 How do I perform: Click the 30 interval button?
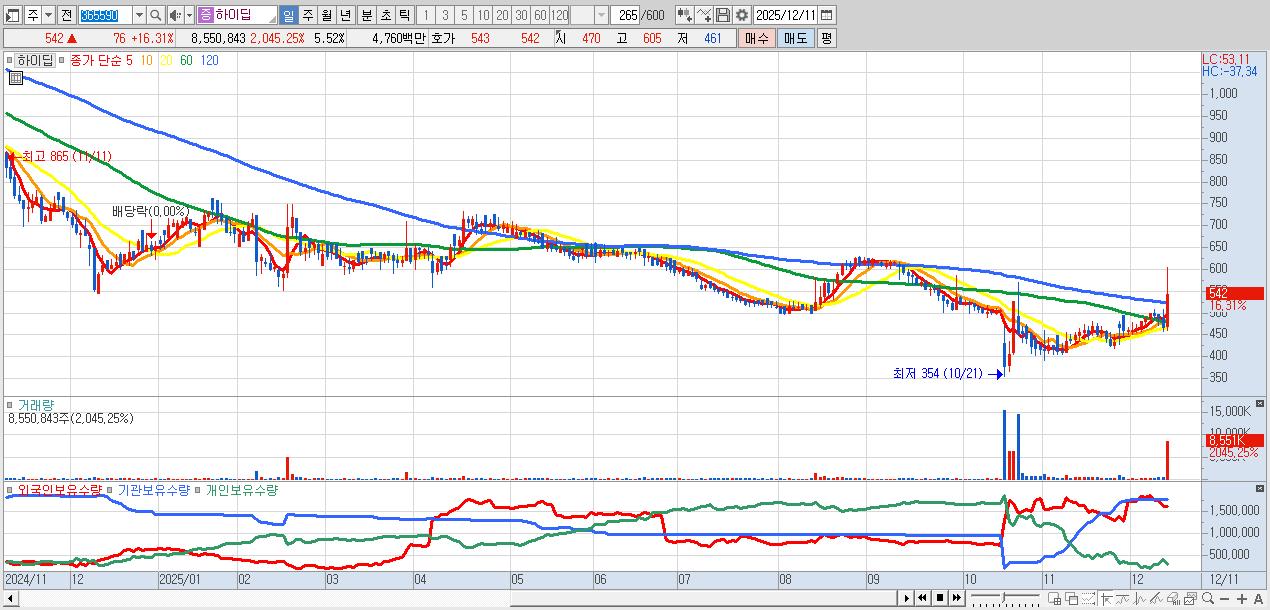522,15
